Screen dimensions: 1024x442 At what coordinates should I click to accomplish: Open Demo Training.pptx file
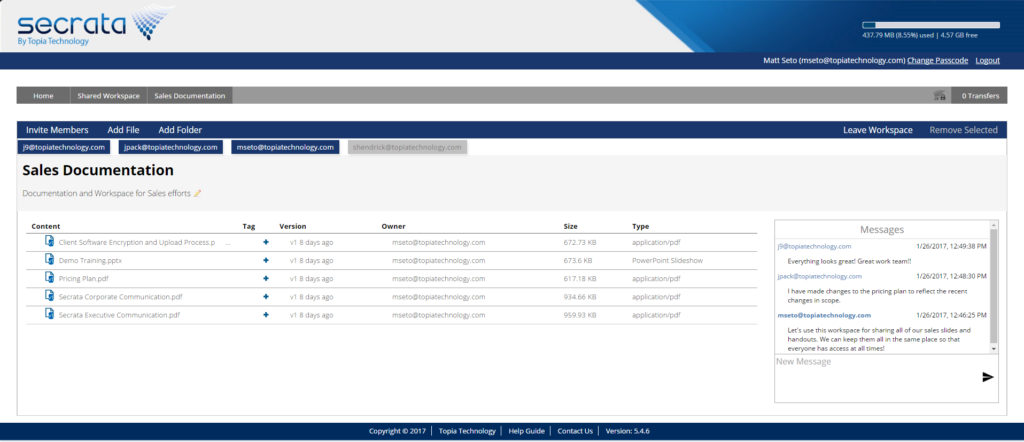tap(90, 260)
